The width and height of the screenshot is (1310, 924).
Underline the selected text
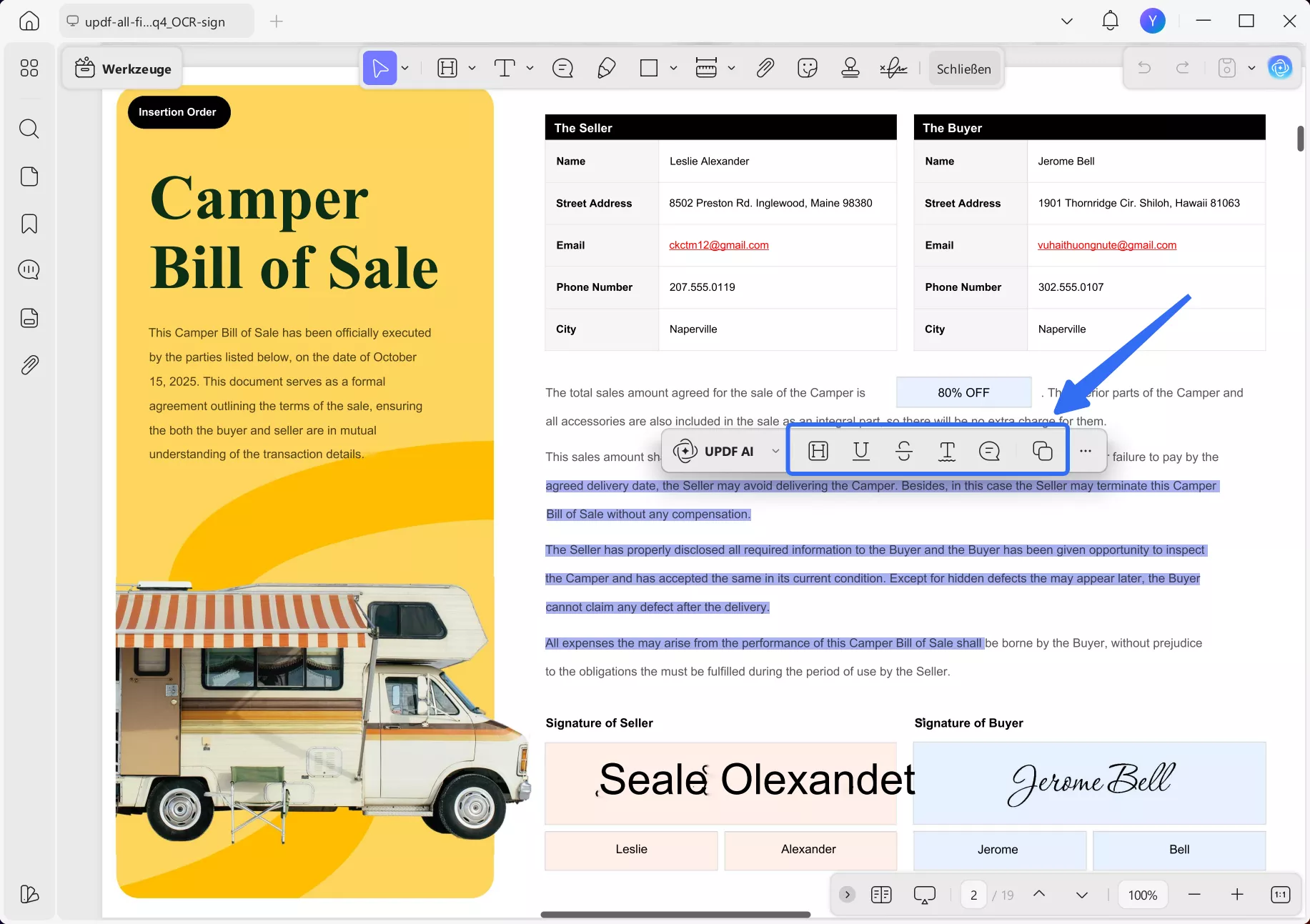pos(861,451)
